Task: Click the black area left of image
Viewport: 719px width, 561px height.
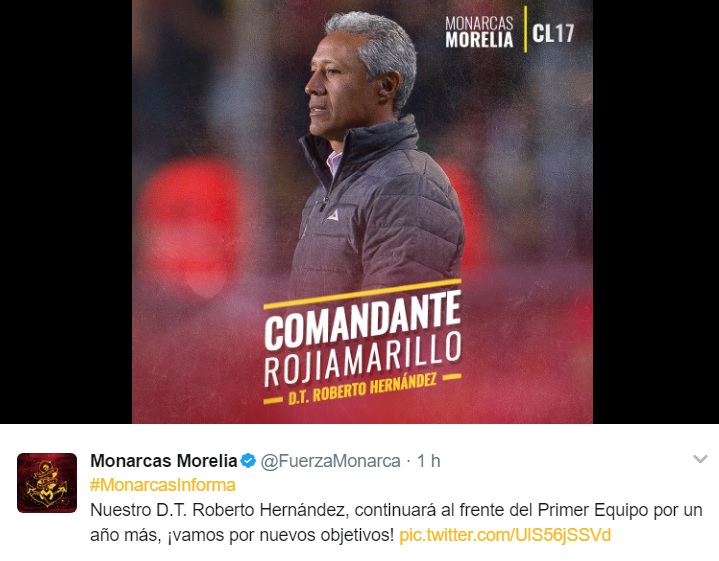Action: click(66, 211)
